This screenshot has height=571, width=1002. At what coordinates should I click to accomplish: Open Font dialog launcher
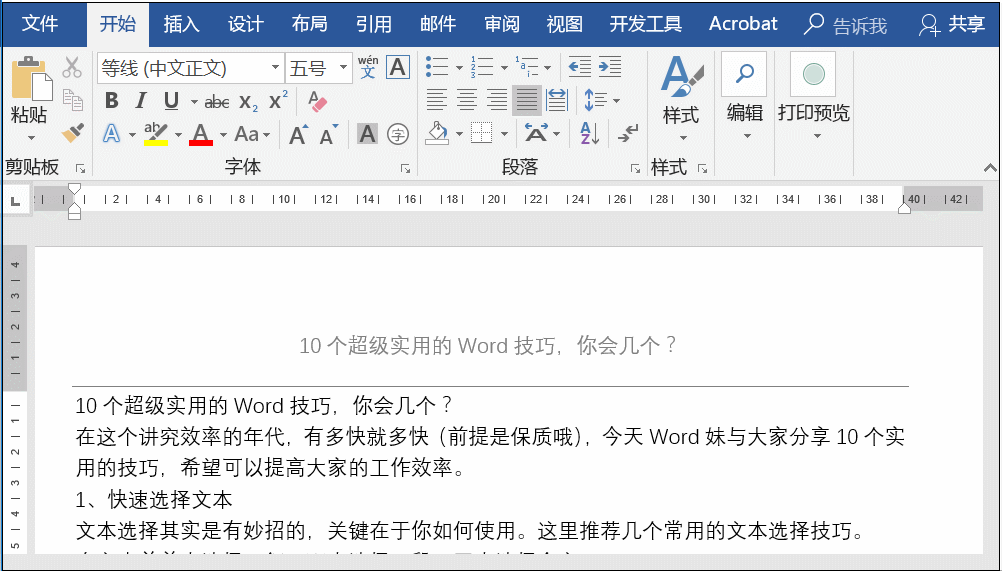(405, 169)
